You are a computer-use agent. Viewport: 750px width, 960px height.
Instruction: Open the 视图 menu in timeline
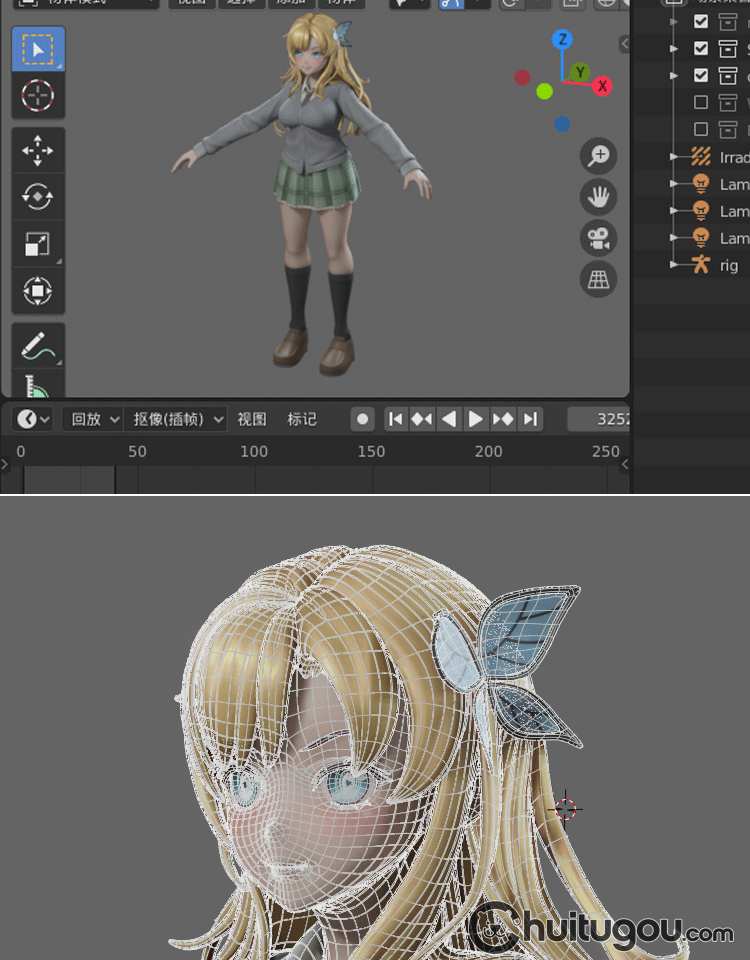(x=252, y=419)
